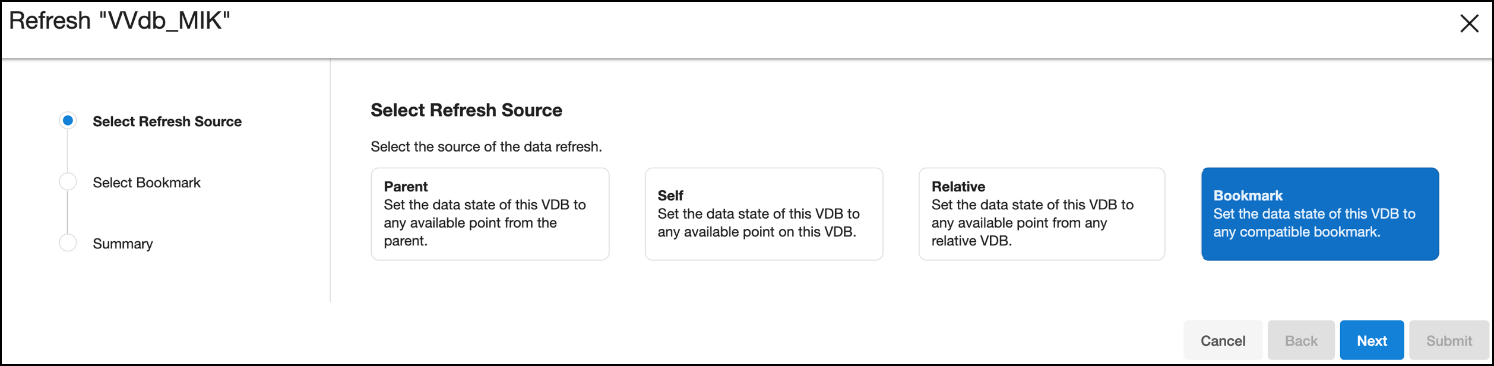Choose Relative as the refresh source
Viewport: 1494px width, 366px height.
(x=1042, y=214)
